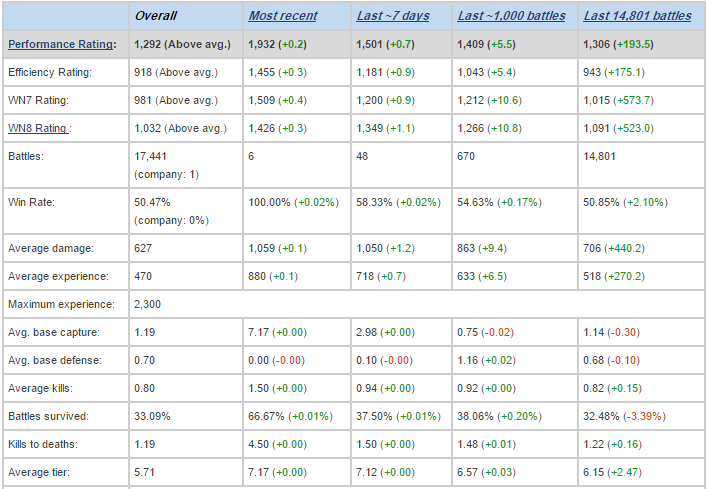Select the Battles survived row label
This screenshot has height=489, width=707.
tap(48, 416)
